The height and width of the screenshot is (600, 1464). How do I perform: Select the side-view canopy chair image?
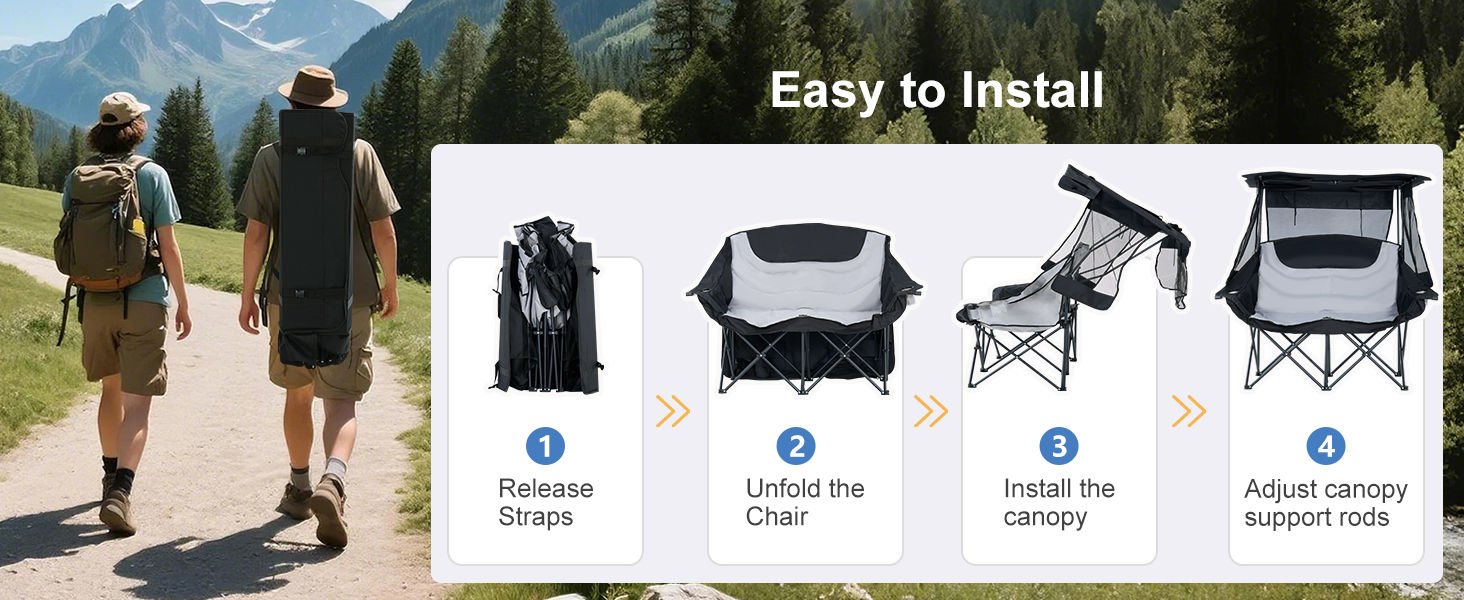[x=1073, y=278]
